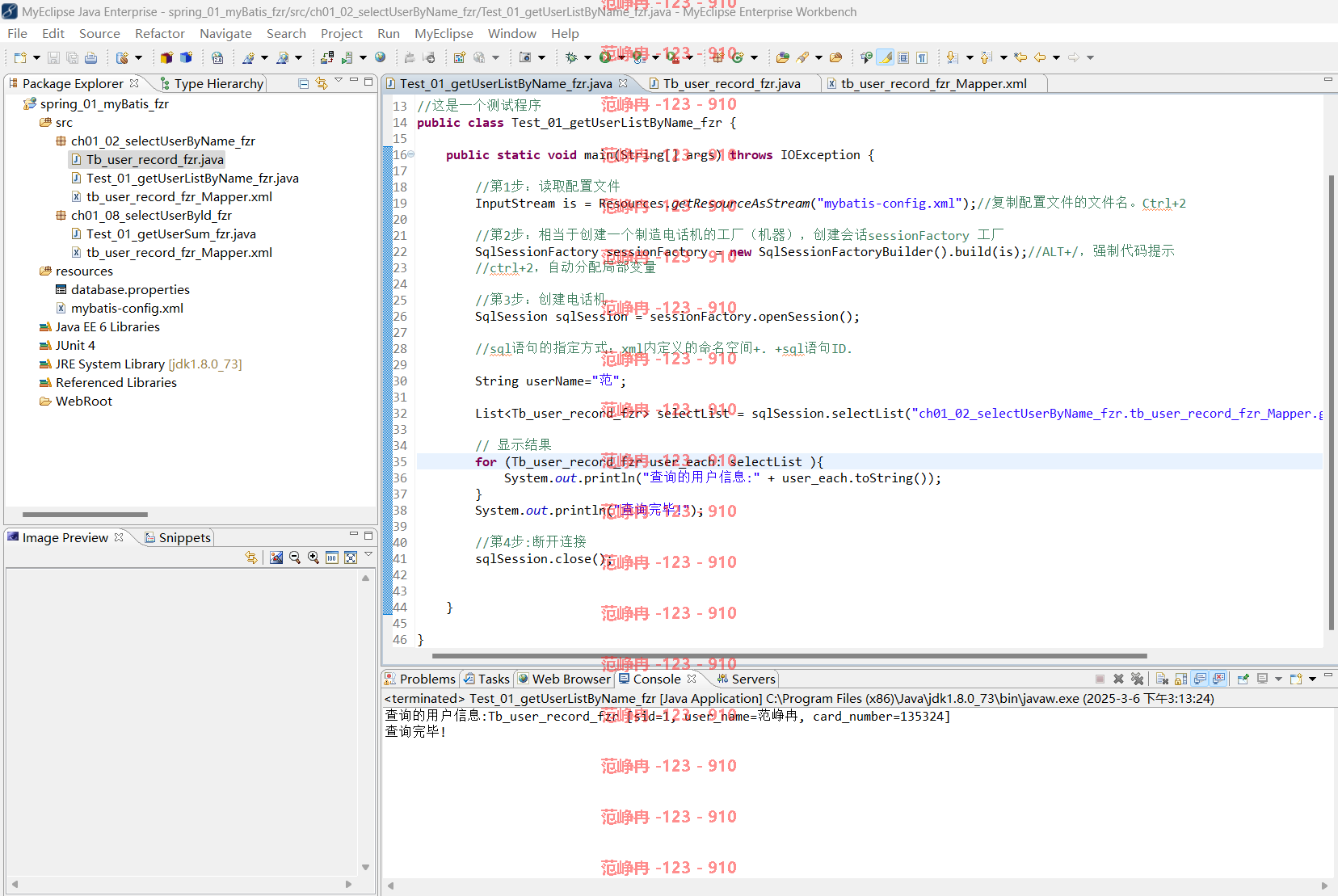1338x896 pixels.
Task: Switch to the Type Hierarchy tab
Action: [212, 83]
